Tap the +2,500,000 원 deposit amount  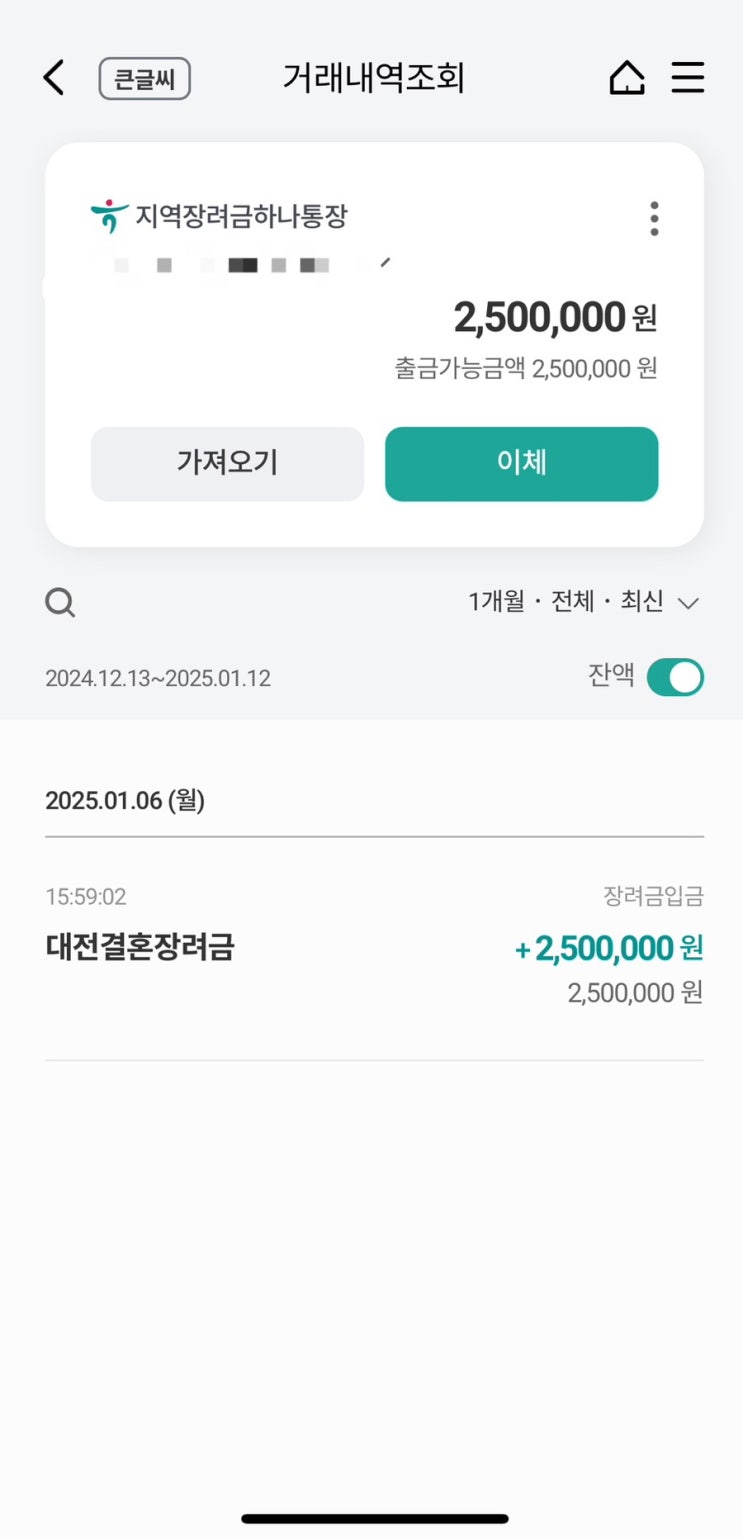click(608, 948)
